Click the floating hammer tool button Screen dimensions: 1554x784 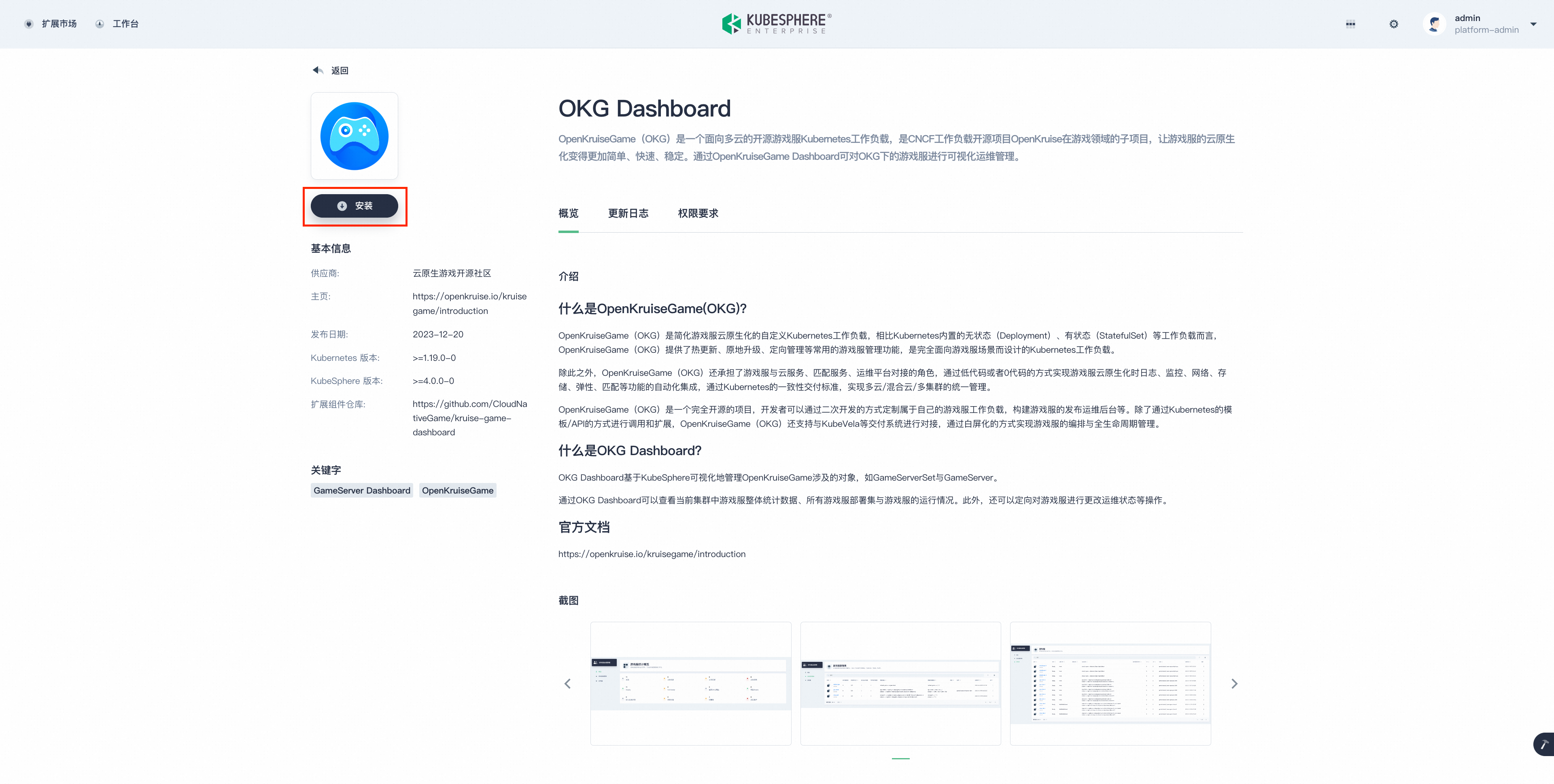click(1543, 744)
